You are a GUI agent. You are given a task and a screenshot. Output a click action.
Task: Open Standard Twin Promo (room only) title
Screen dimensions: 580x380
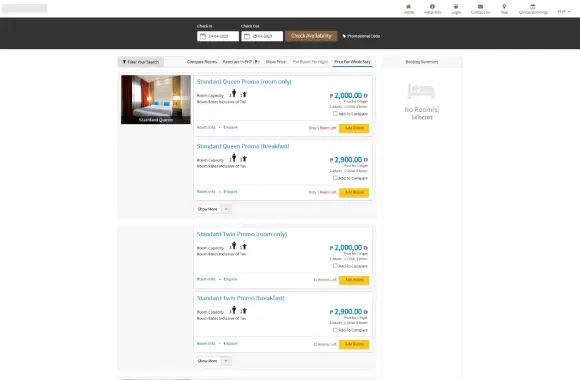(x=242, y=234)
